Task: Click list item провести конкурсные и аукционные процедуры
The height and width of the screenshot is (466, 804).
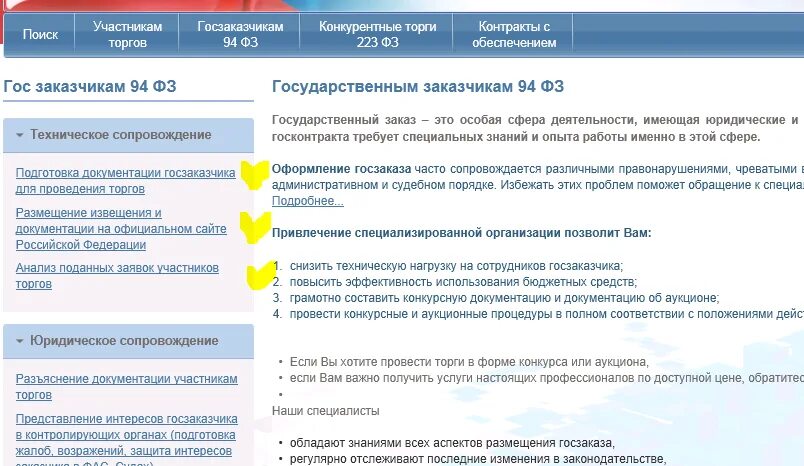Action: [x=547, y=314]
